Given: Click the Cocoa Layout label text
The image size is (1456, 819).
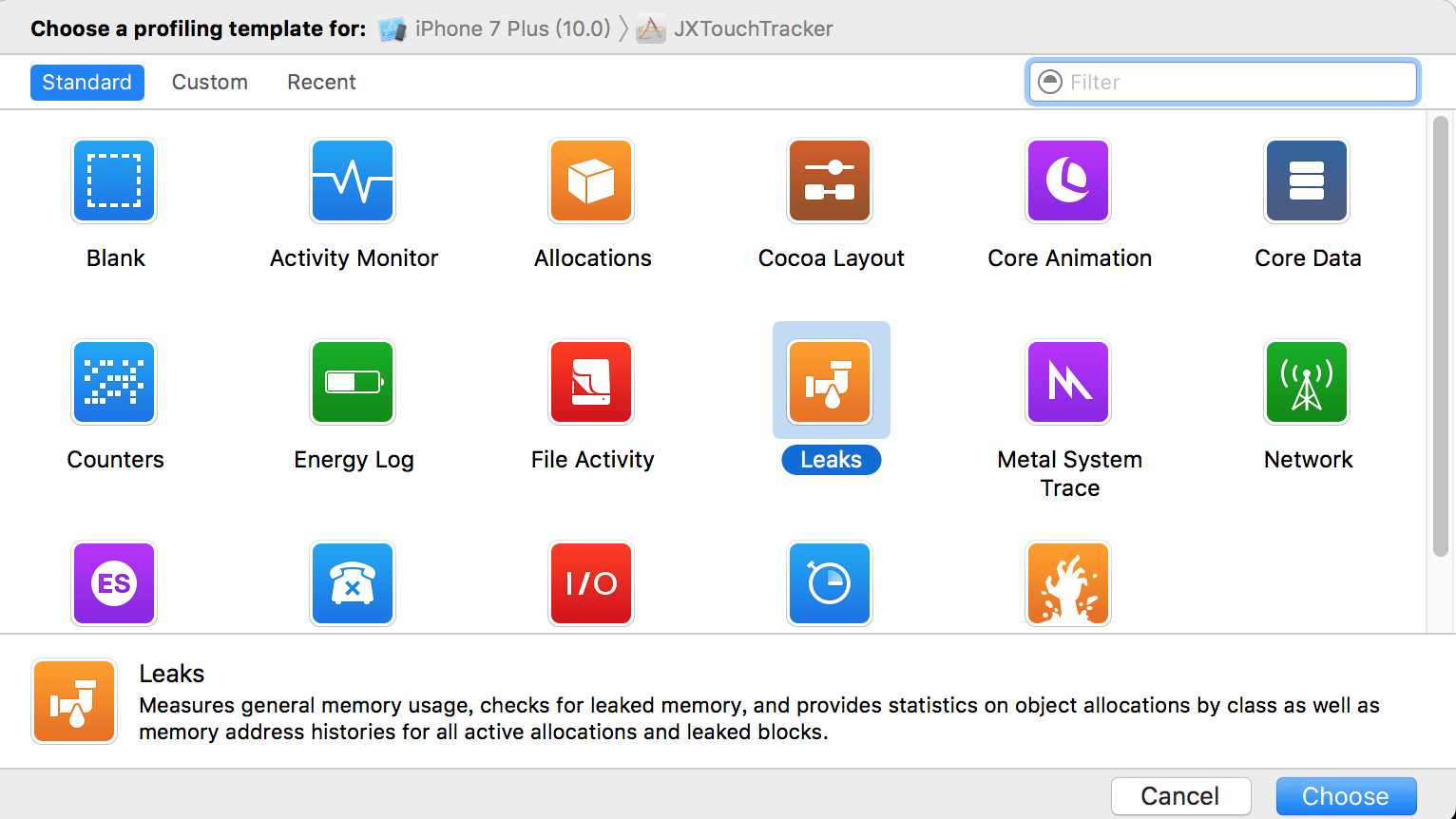Looking at the screenshot, I should coord(832,258).
